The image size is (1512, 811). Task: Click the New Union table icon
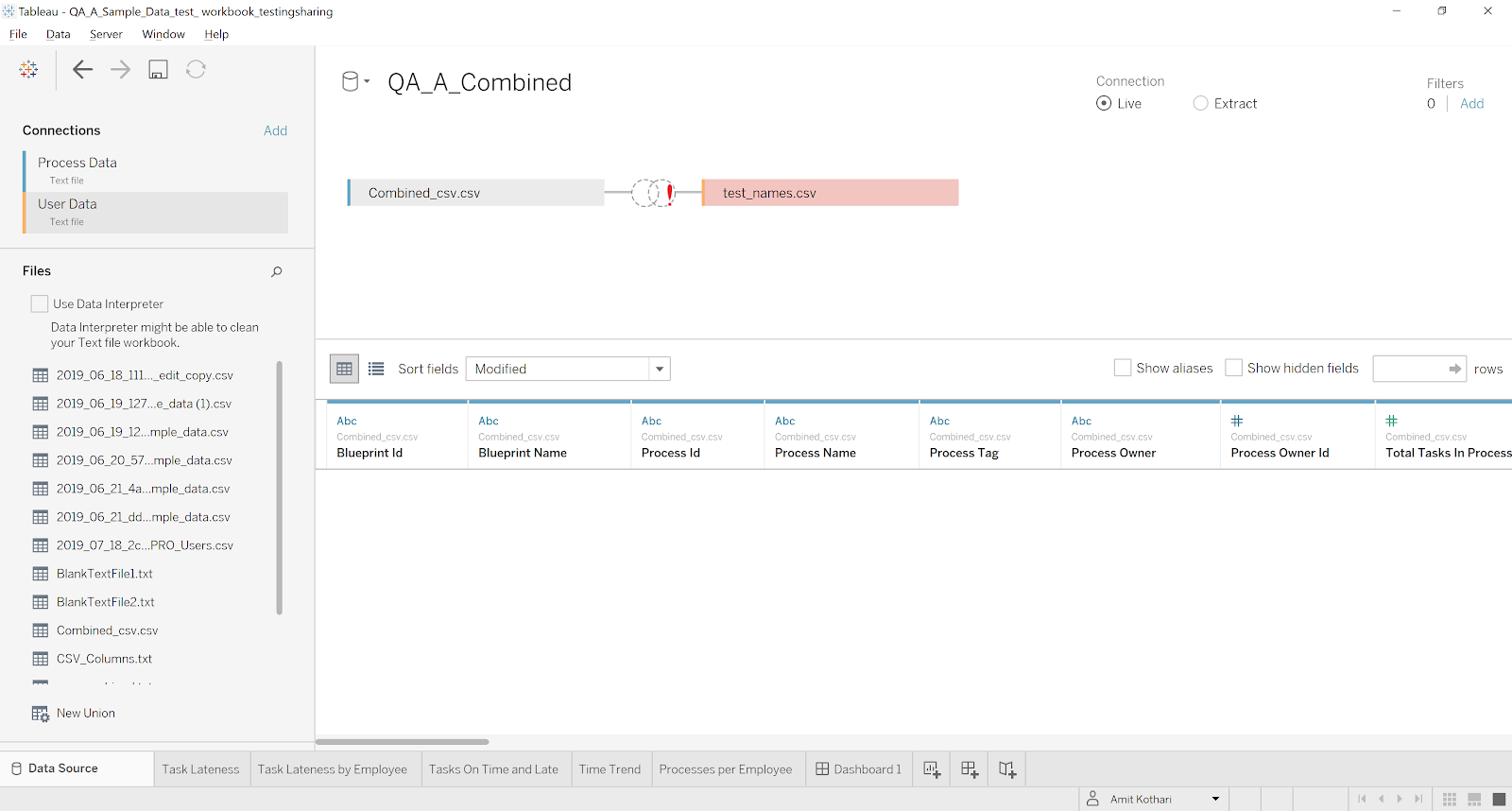(x=41, y=714)
